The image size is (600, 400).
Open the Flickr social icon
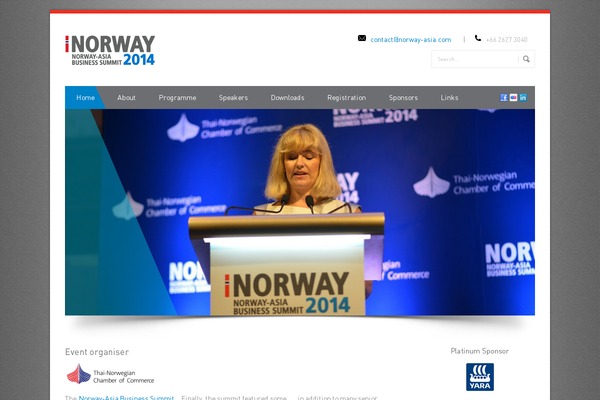(514, 98)
